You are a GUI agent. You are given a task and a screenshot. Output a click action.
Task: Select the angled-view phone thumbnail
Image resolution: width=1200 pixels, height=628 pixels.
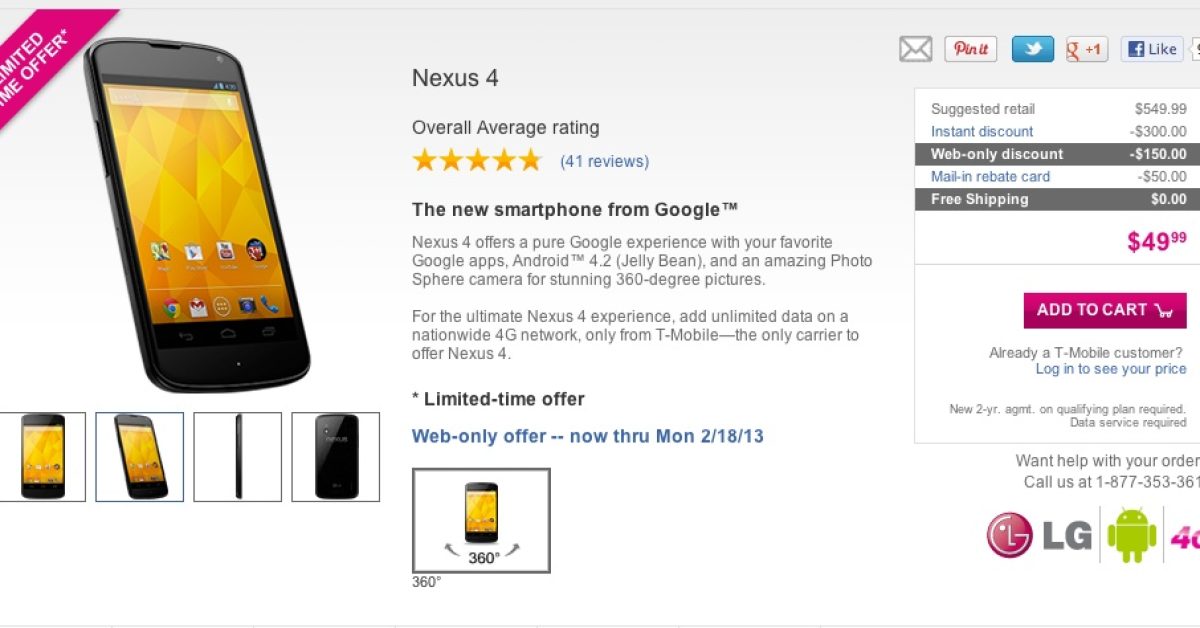pos(140,457)
